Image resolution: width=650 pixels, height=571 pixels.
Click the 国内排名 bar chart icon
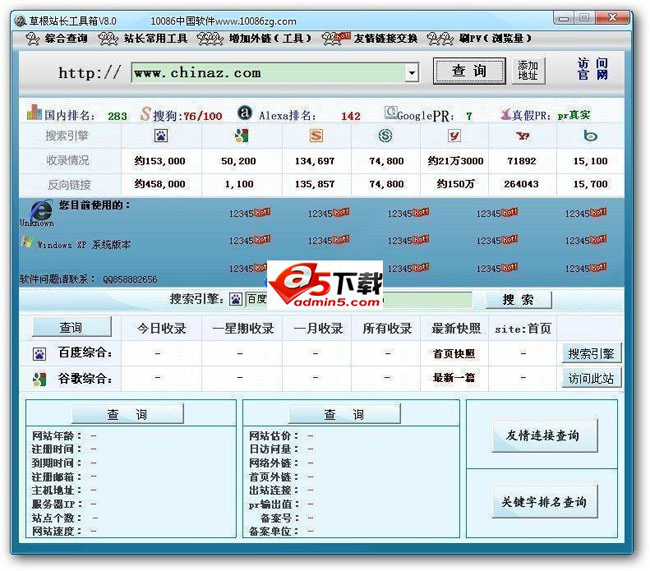(x=34, y=112)
